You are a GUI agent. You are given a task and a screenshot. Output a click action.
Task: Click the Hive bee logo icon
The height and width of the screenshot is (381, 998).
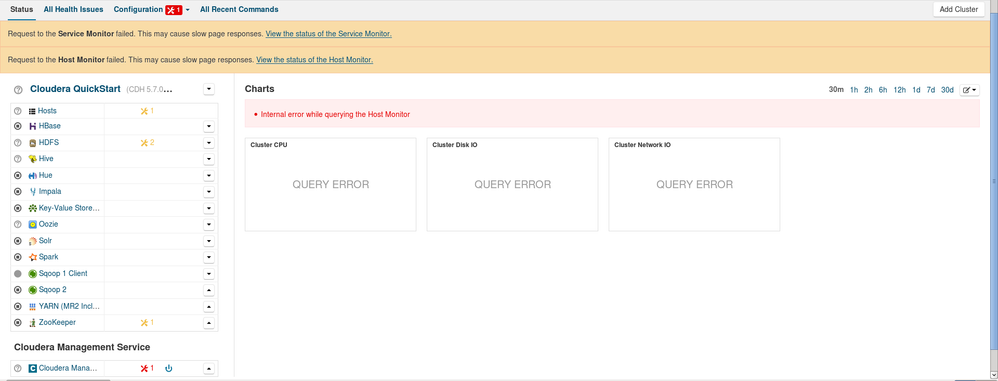pyautogui.click(x=32, y=159)
